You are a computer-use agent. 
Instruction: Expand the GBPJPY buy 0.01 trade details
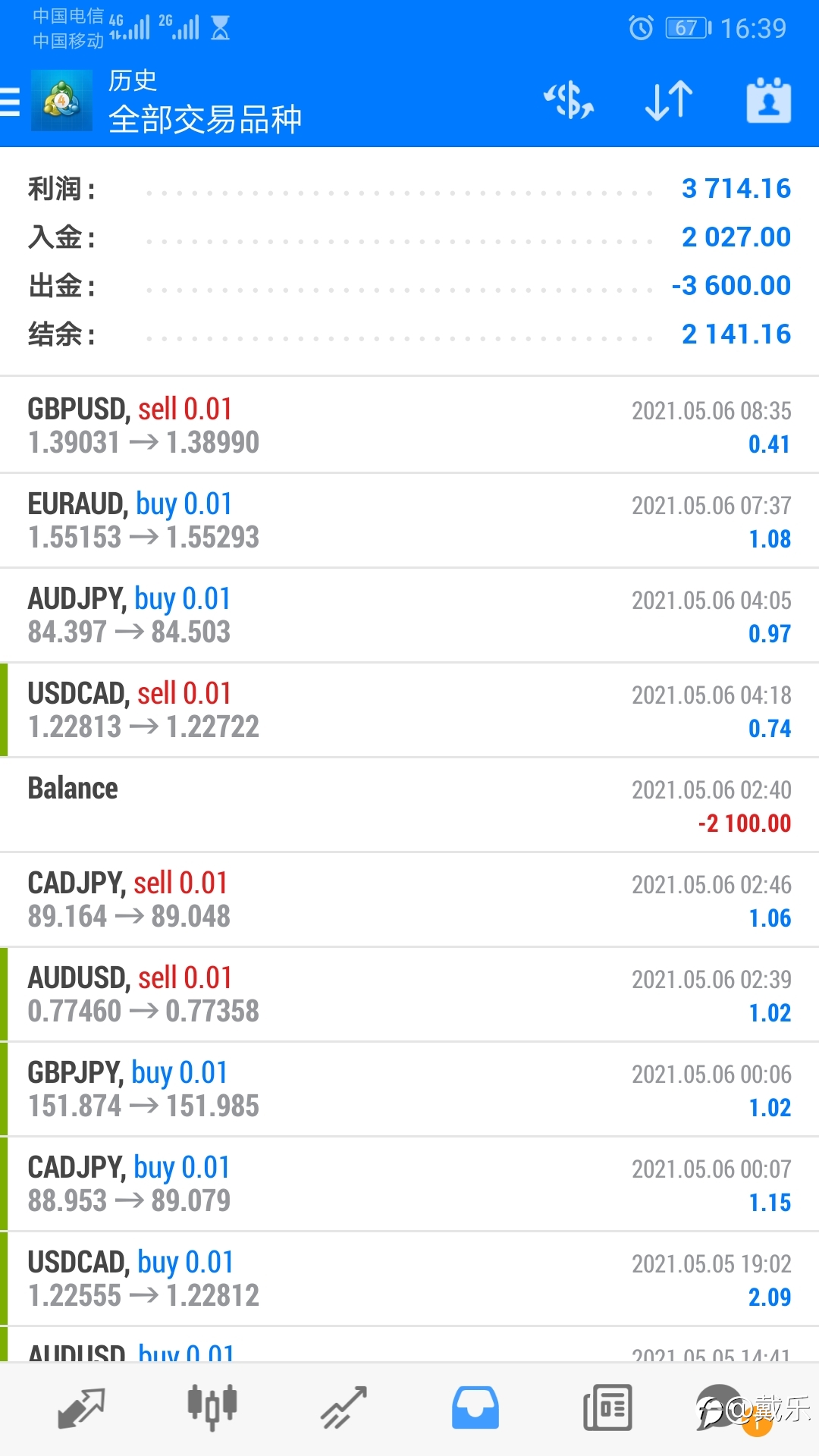click(409, 1089)
